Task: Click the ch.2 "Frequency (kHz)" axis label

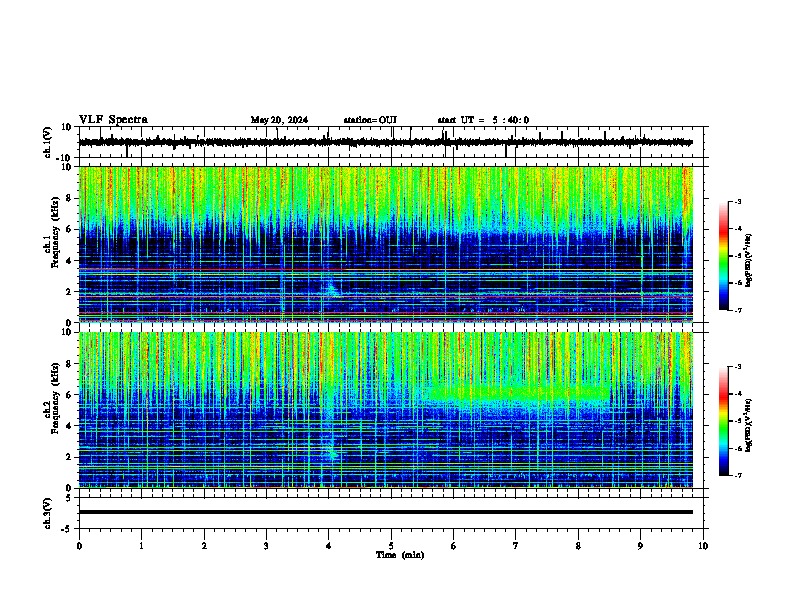Action: 55,398
